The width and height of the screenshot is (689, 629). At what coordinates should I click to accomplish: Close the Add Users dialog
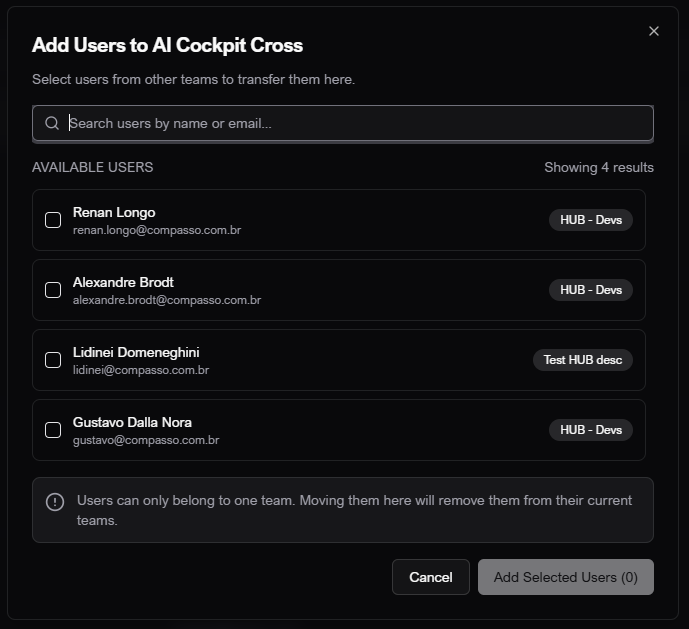tap(654, 31)
